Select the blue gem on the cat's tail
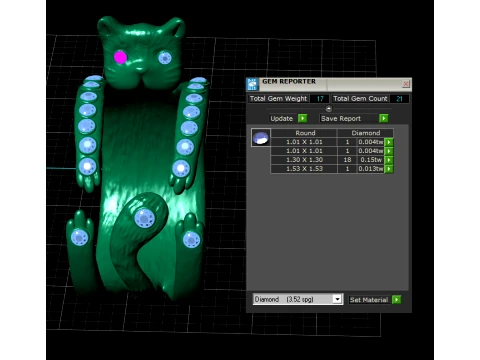 tap(145, 218)
